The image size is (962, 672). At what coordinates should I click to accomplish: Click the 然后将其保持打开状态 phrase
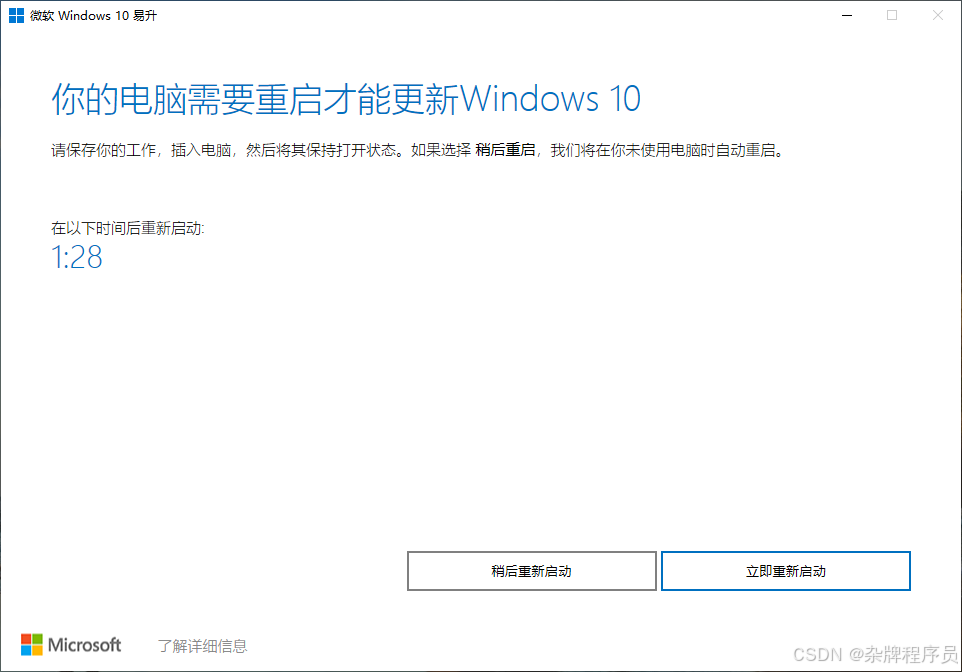(x=321, y=150)
